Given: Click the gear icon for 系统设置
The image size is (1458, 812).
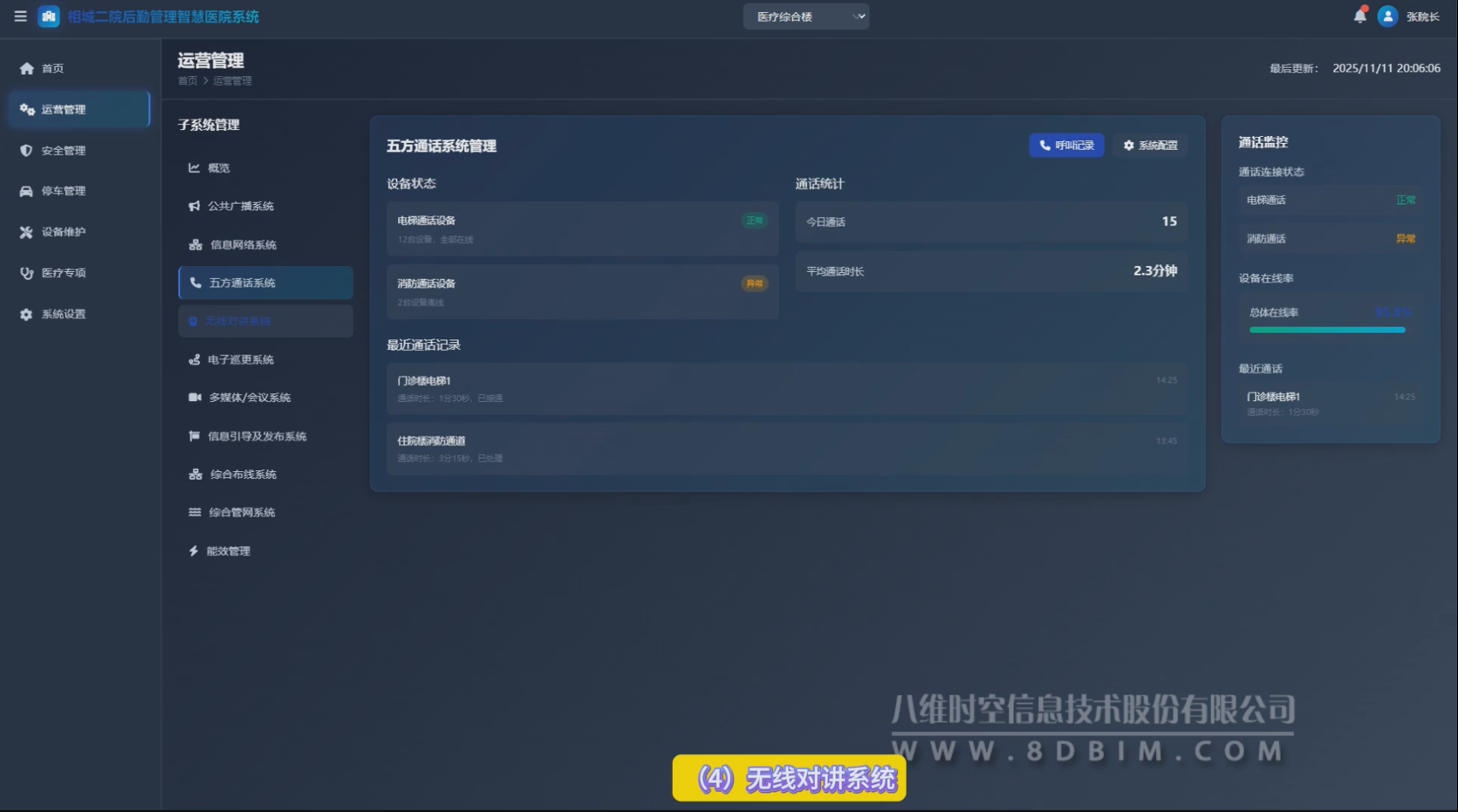Looking at the screenshot, I should point(27,314).
